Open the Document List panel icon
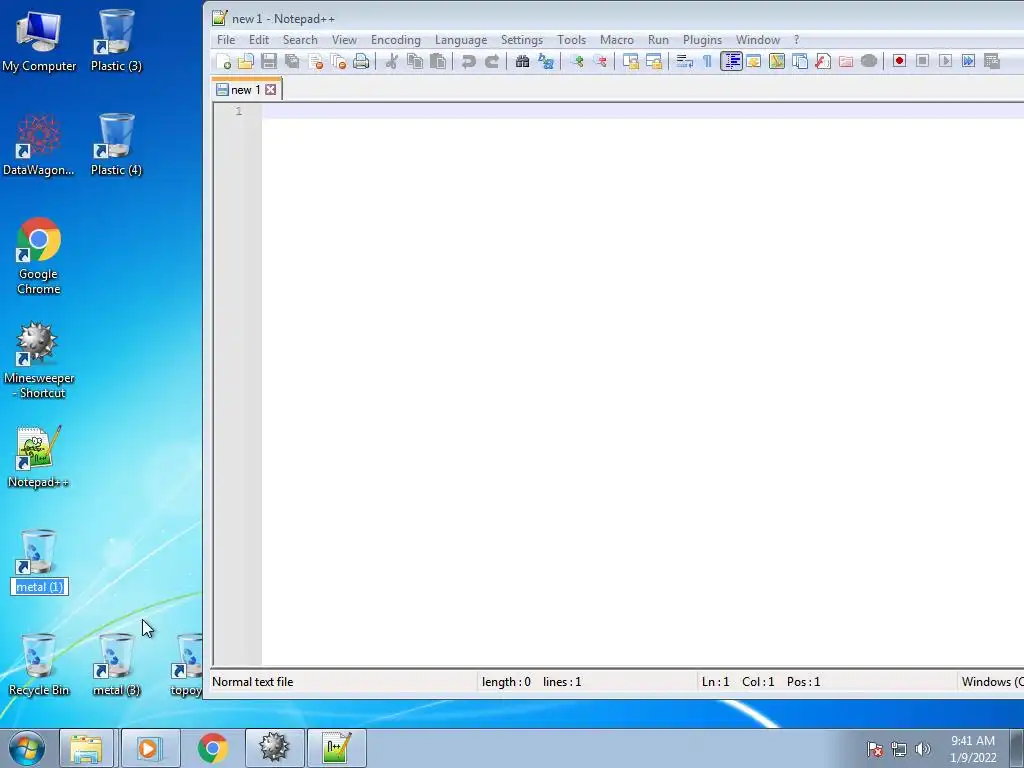The height and width of the screenshot is (768, 1024). click(x=800, y=61)
